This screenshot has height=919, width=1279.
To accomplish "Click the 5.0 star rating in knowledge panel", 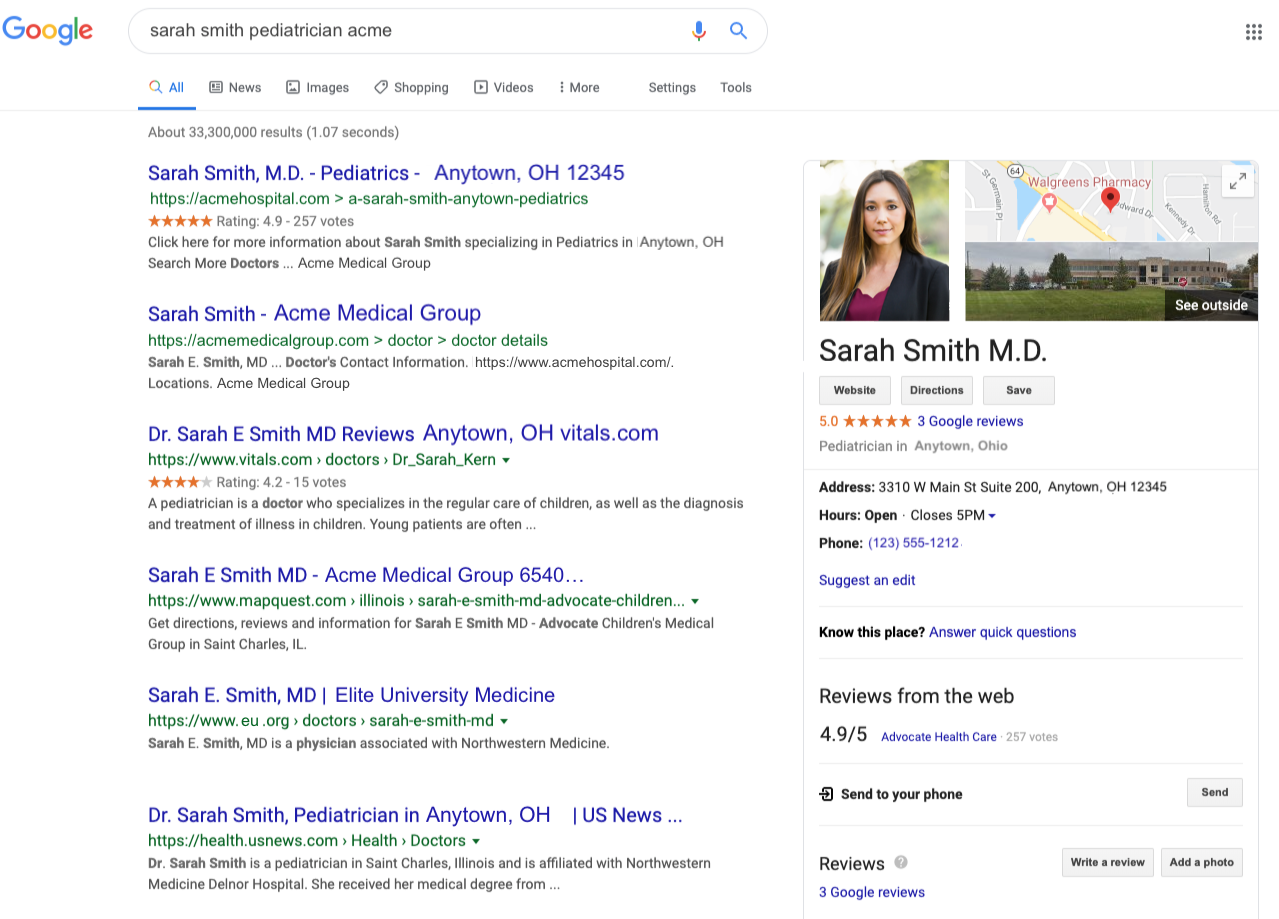I will (865, 421).
